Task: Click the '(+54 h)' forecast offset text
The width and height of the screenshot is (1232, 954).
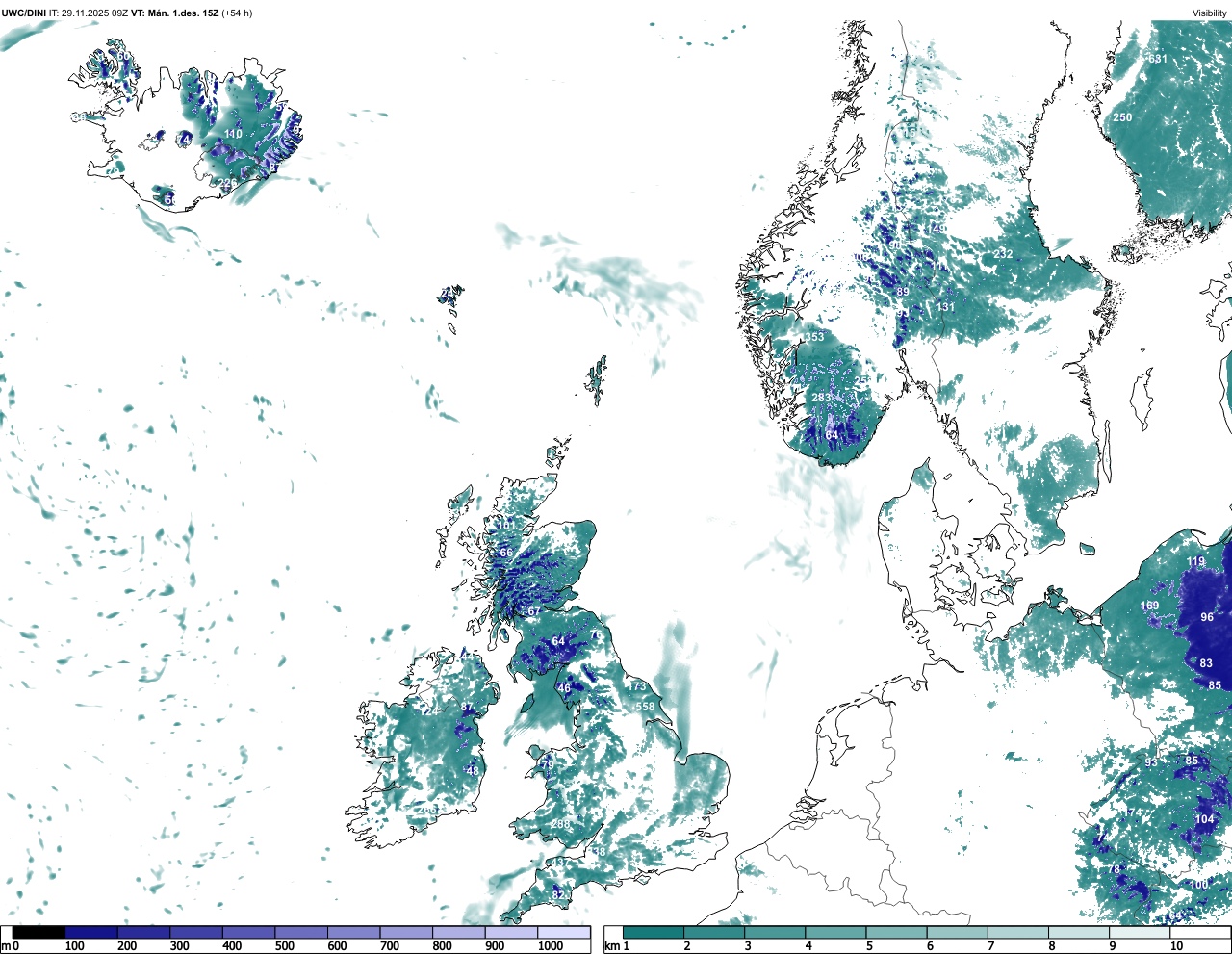Action: pyautogui.click(x=237, y=13)
